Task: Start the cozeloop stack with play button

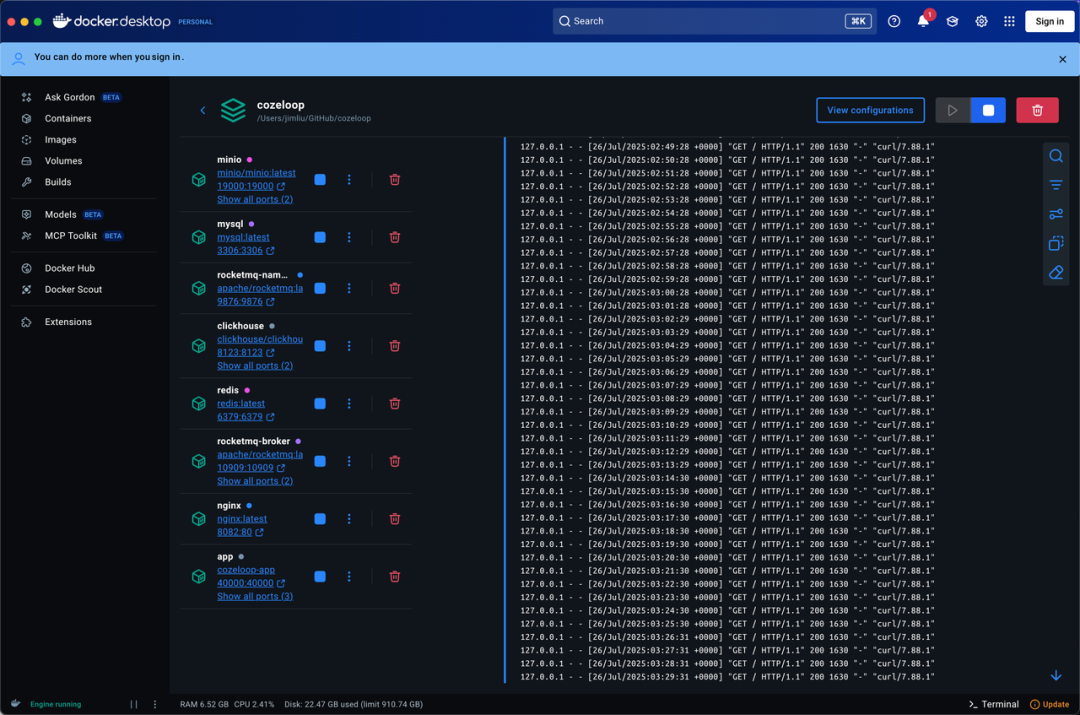Action: coord(953,110)
